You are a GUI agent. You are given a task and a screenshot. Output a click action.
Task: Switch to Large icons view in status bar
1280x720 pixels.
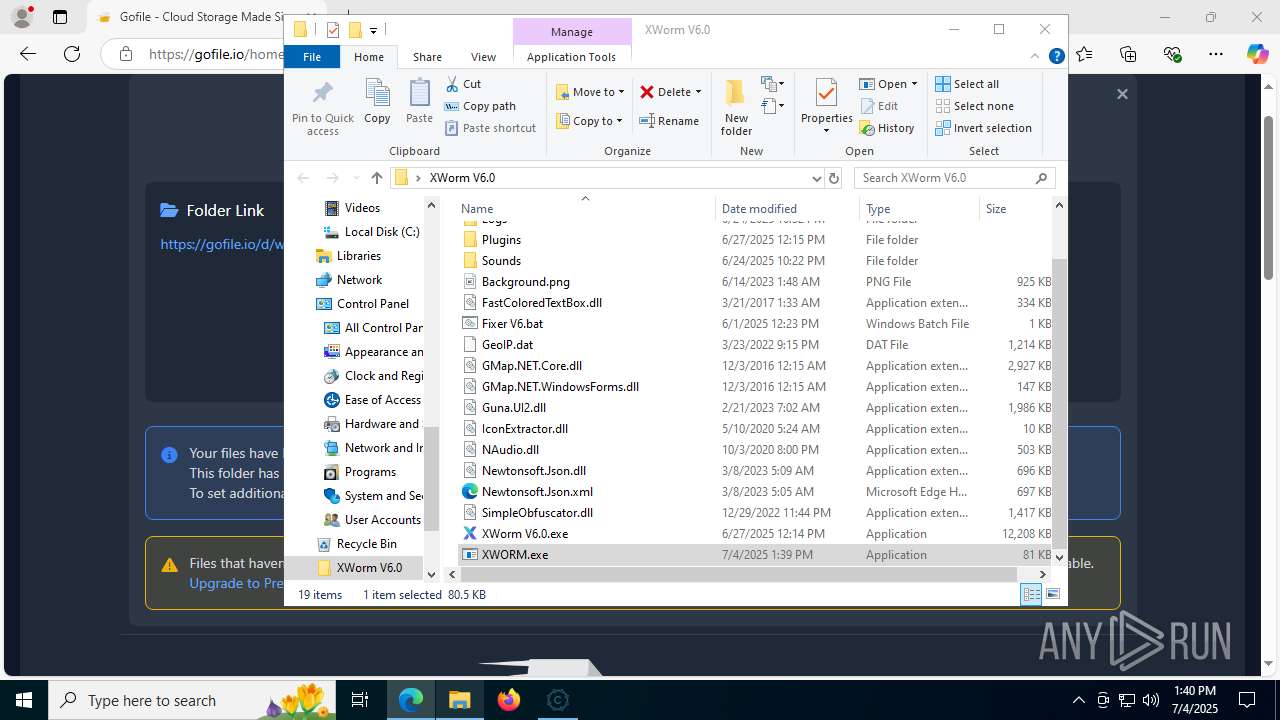[x=1053, y=594]
